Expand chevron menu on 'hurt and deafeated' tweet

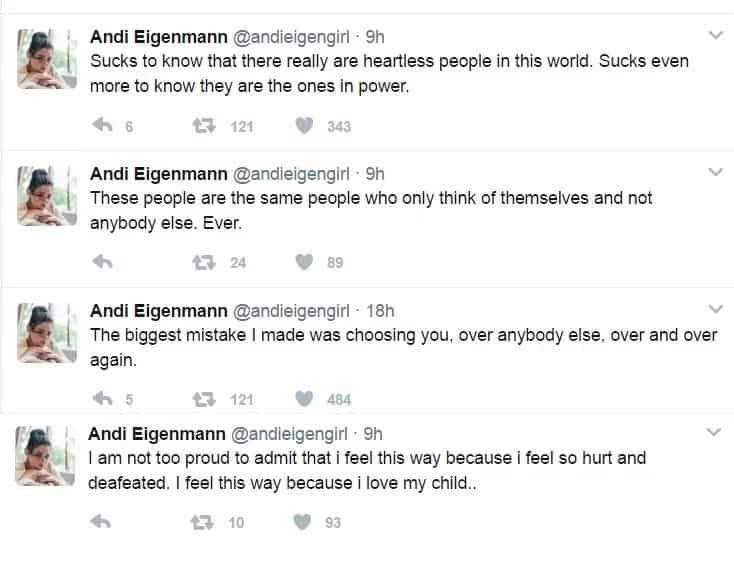click(714, 432)
